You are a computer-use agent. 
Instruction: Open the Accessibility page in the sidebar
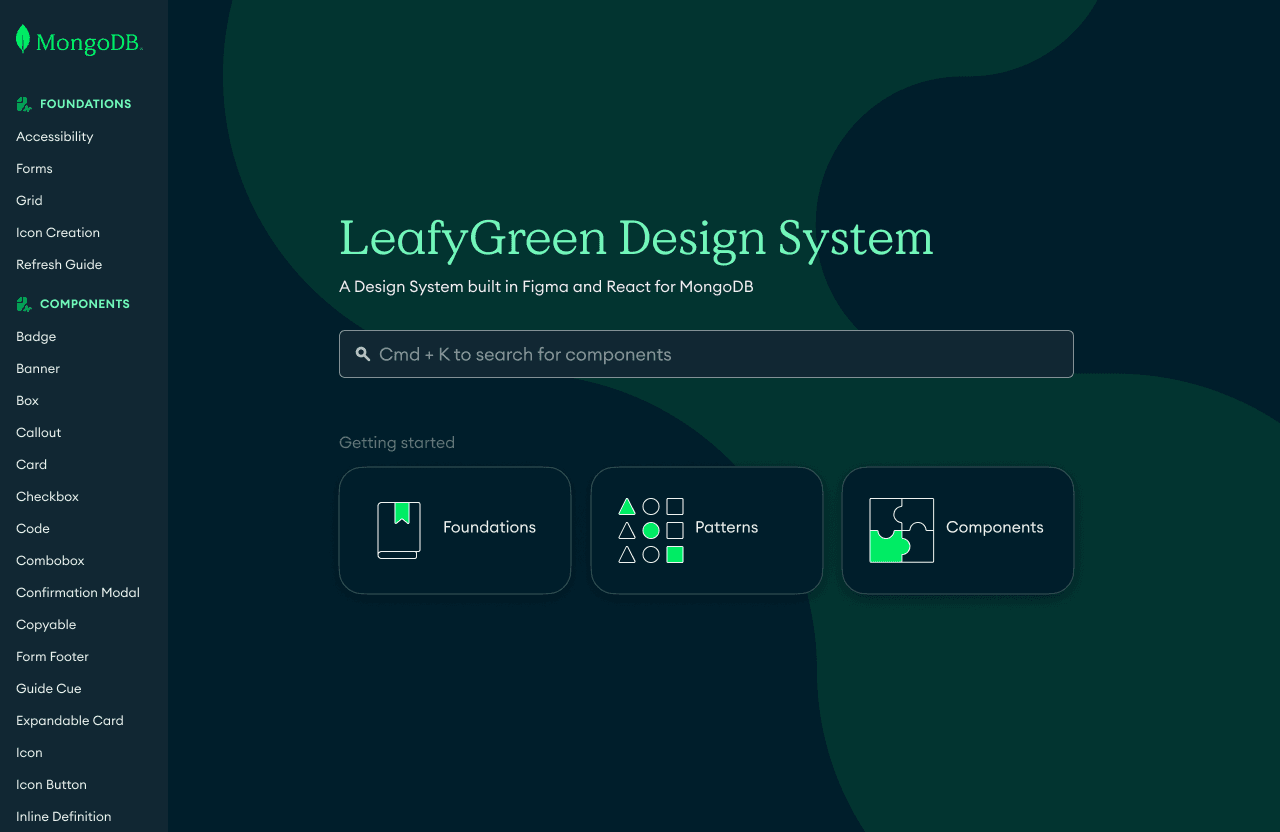click(x=54, y=136)
